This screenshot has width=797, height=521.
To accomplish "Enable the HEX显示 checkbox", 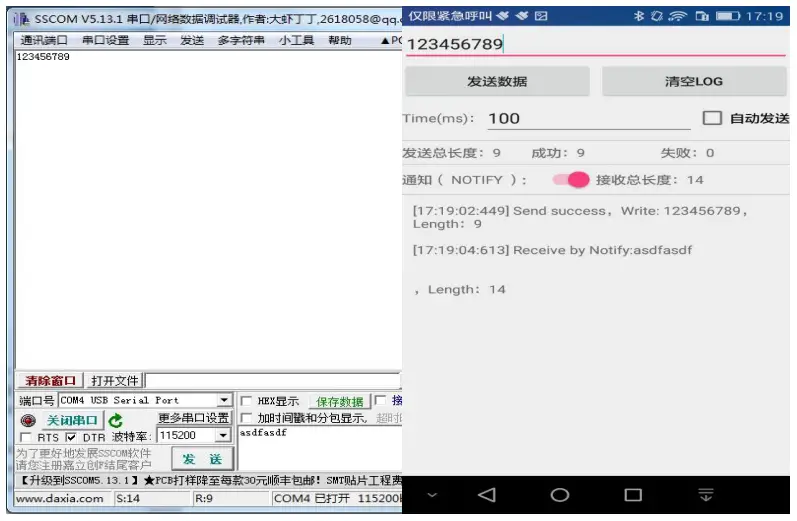I will click(x=246, y=401).
